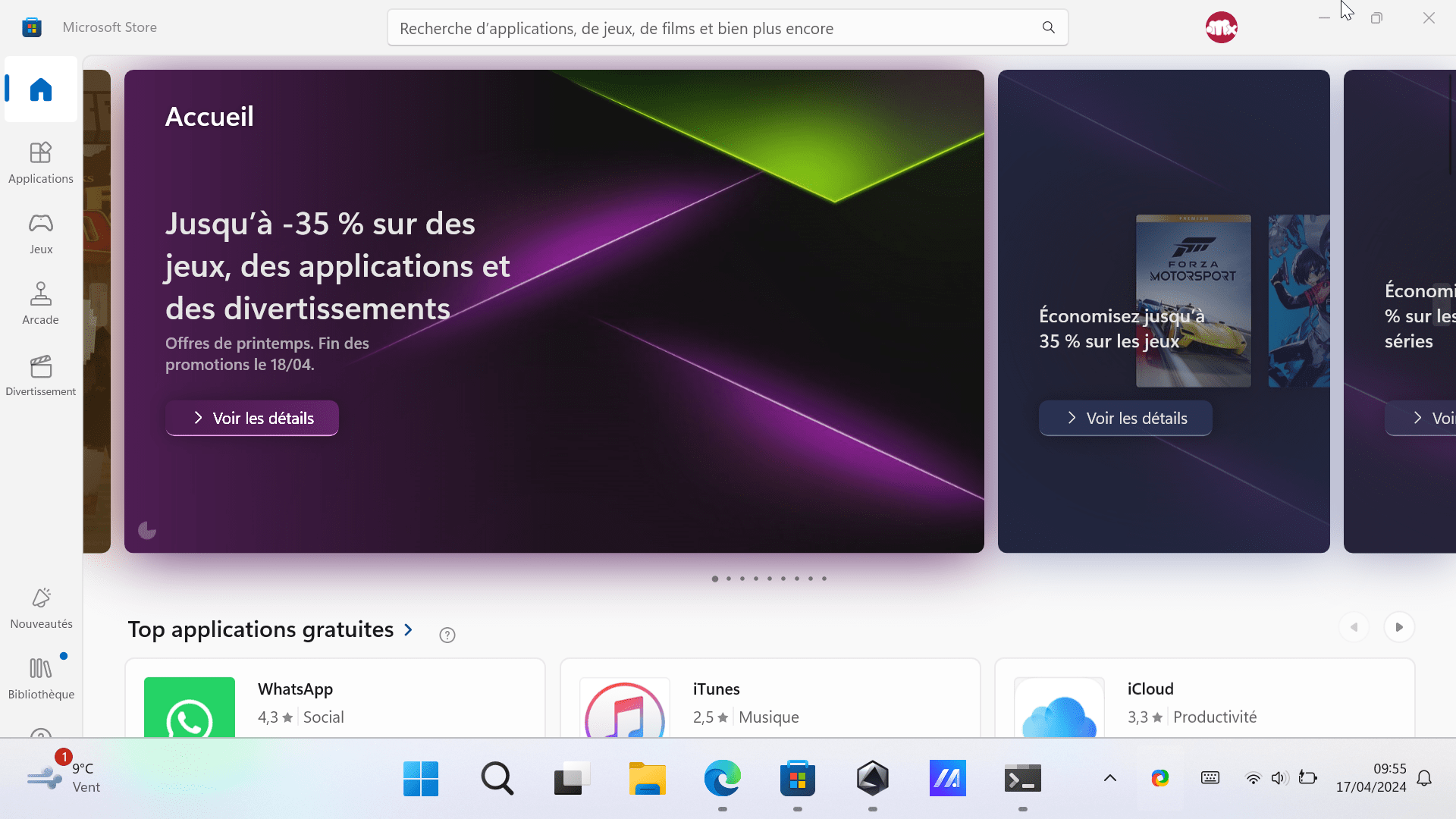
Task: Open the Windows Start menu
Action: (421, 778)
